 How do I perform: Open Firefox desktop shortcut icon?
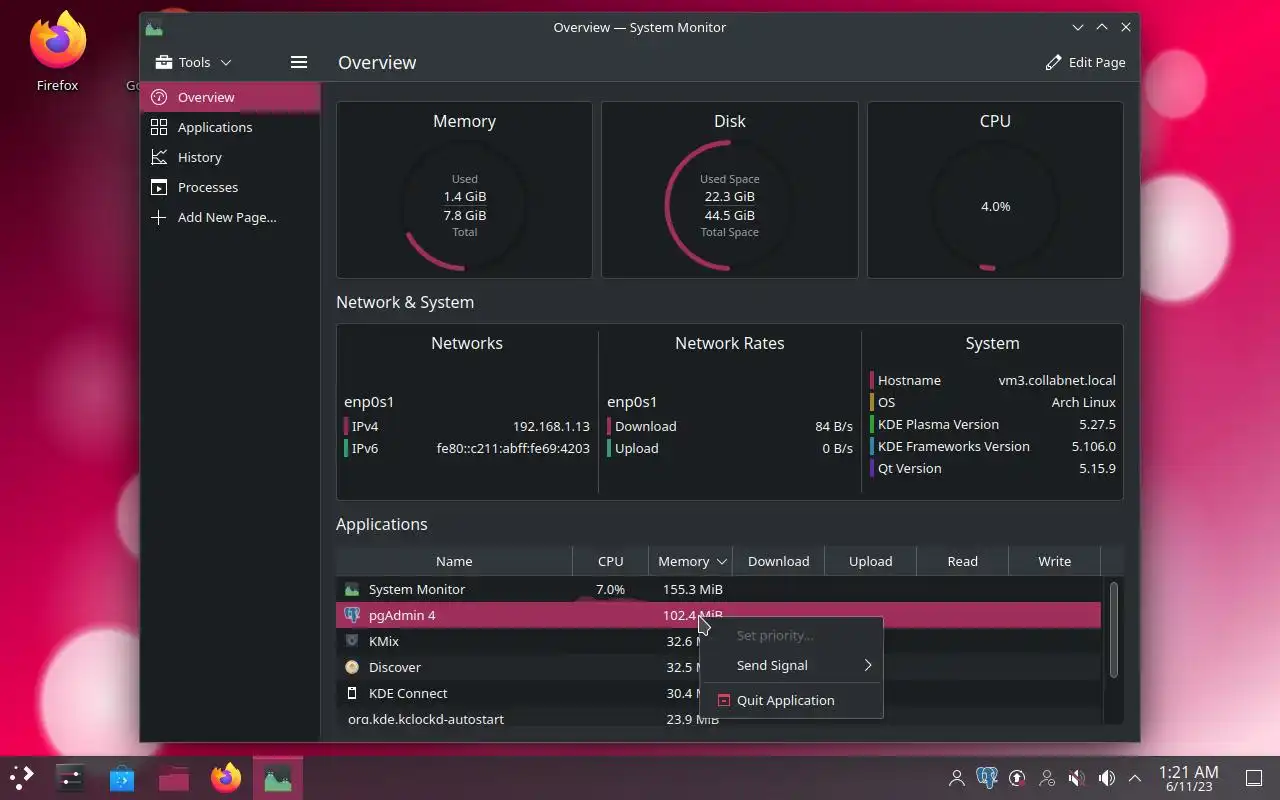(57, 52)
